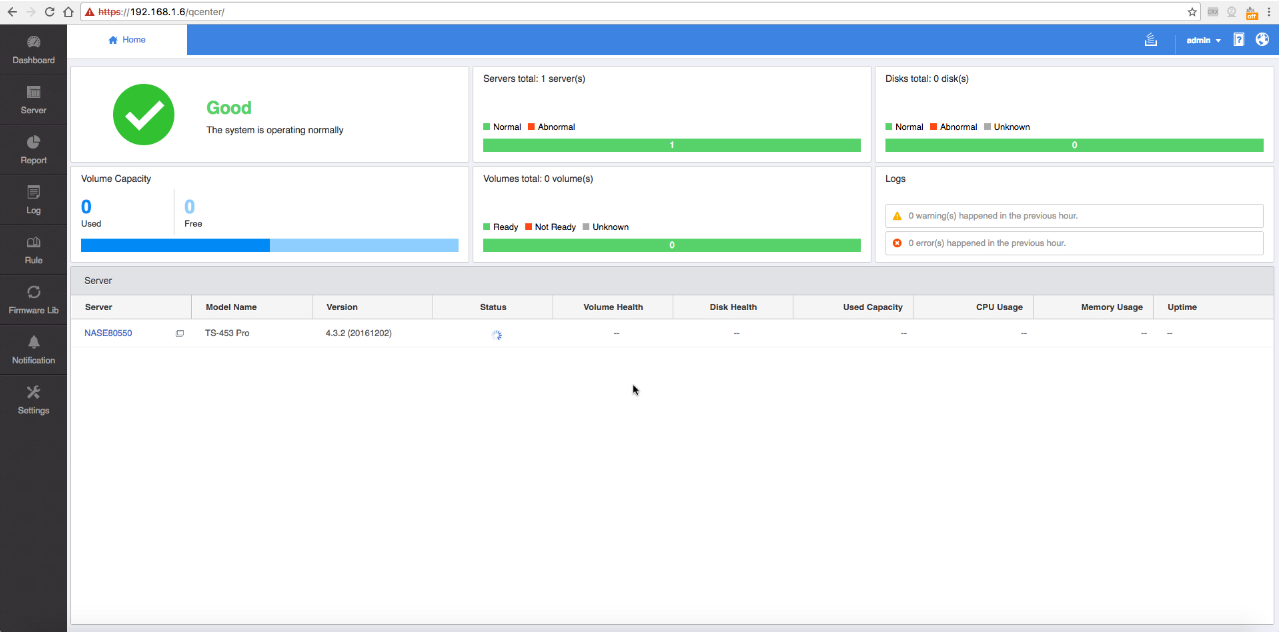Open the Server section in sidebar
1279x632 pixels.
[x=33, y=100]
